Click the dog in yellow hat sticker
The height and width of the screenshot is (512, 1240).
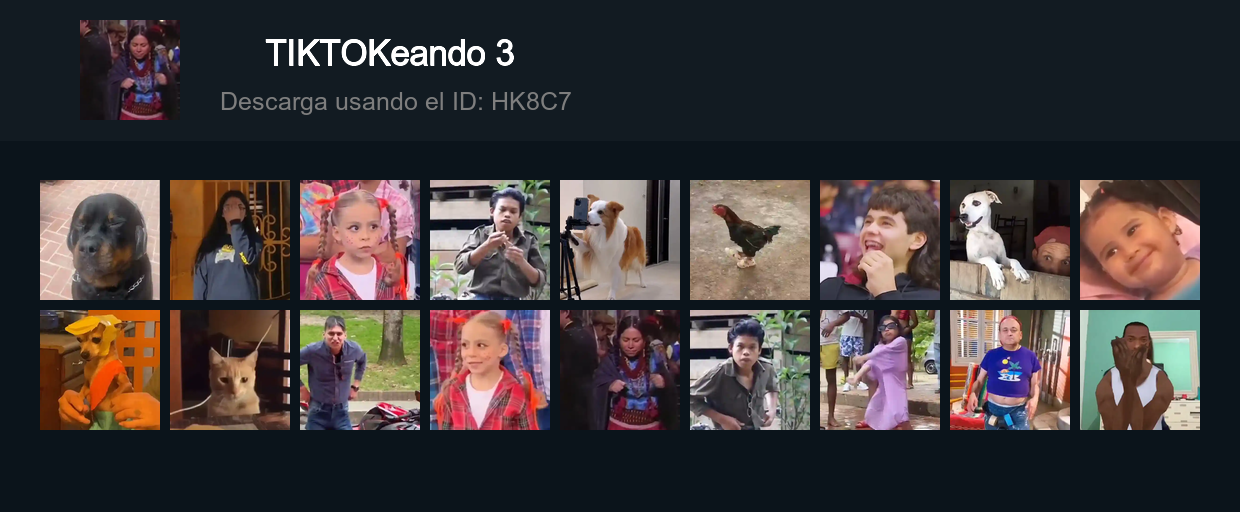100,370
